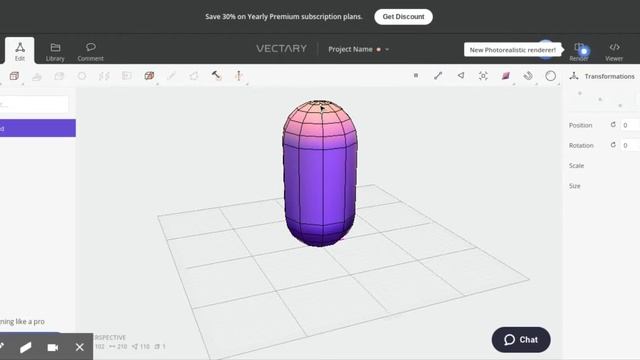This screenshot has height=360, width=640.
Task: Click the greyed polygon shape icon
Action: [194, 76]
